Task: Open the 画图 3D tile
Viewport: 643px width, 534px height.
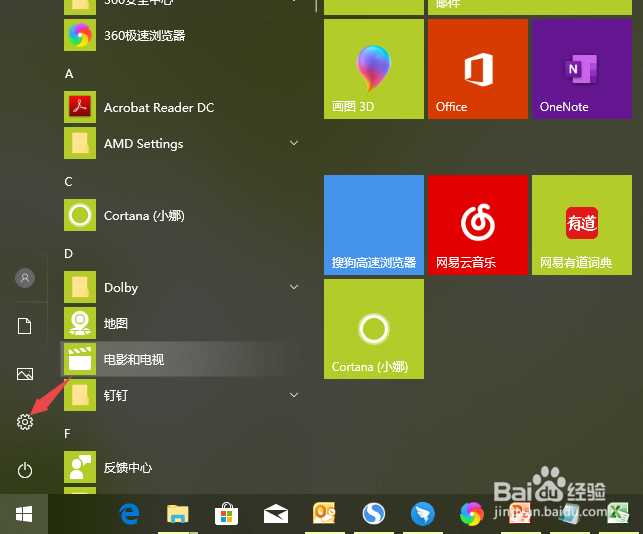Action: [374, 69]
